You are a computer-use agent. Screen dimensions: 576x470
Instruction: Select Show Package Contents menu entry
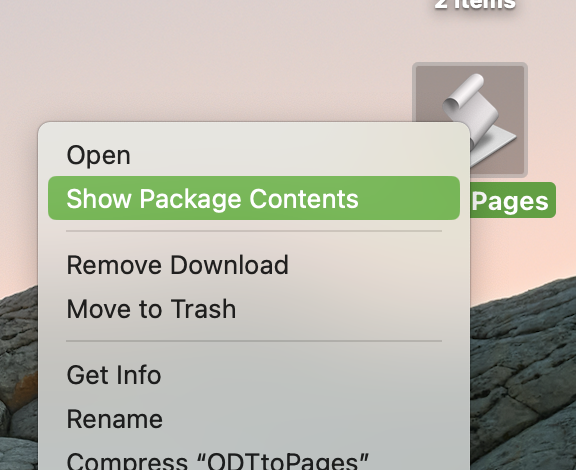coord(253,198)
